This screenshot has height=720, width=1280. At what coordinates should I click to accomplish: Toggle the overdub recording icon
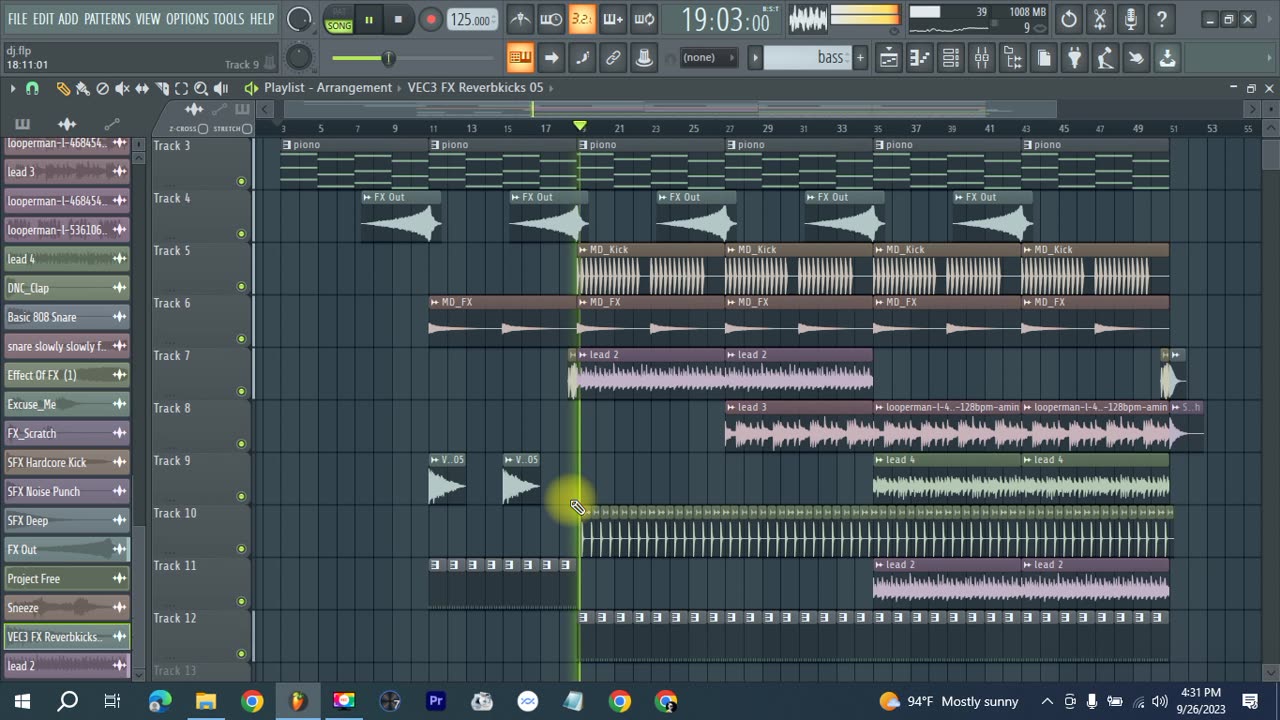pos(613,19)
